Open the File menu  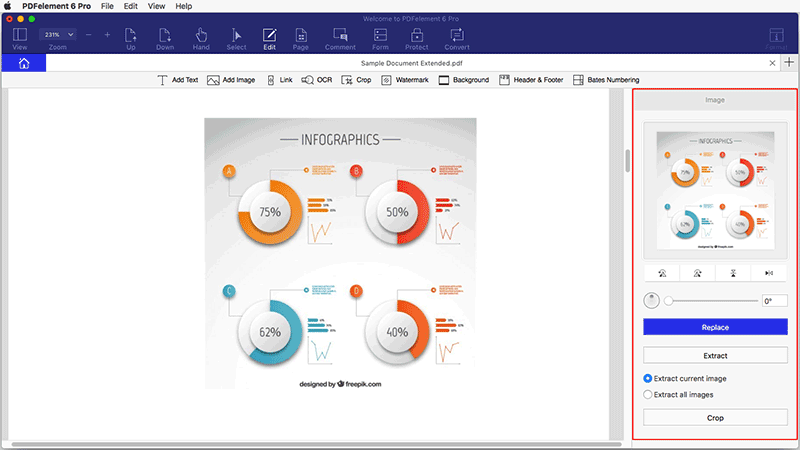pos(107,6)
